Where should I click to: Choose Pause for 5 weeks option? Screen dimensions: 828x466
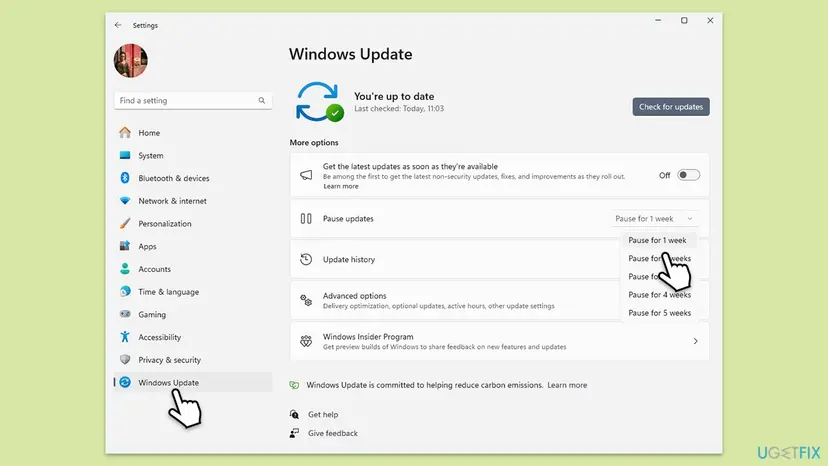pyautogui.click(x=660, y=313)
